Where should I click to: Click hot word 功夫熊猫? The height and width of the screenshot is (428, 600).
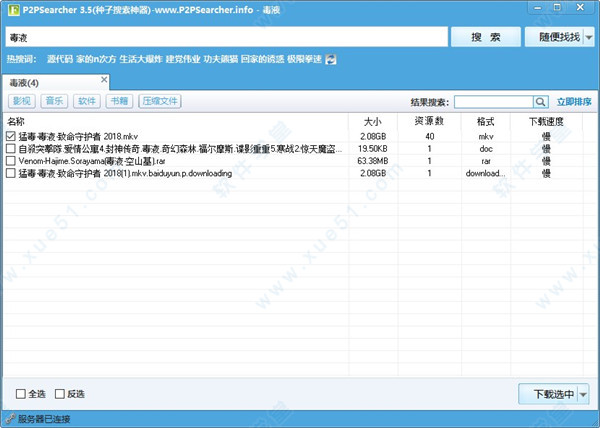(221, 59)
